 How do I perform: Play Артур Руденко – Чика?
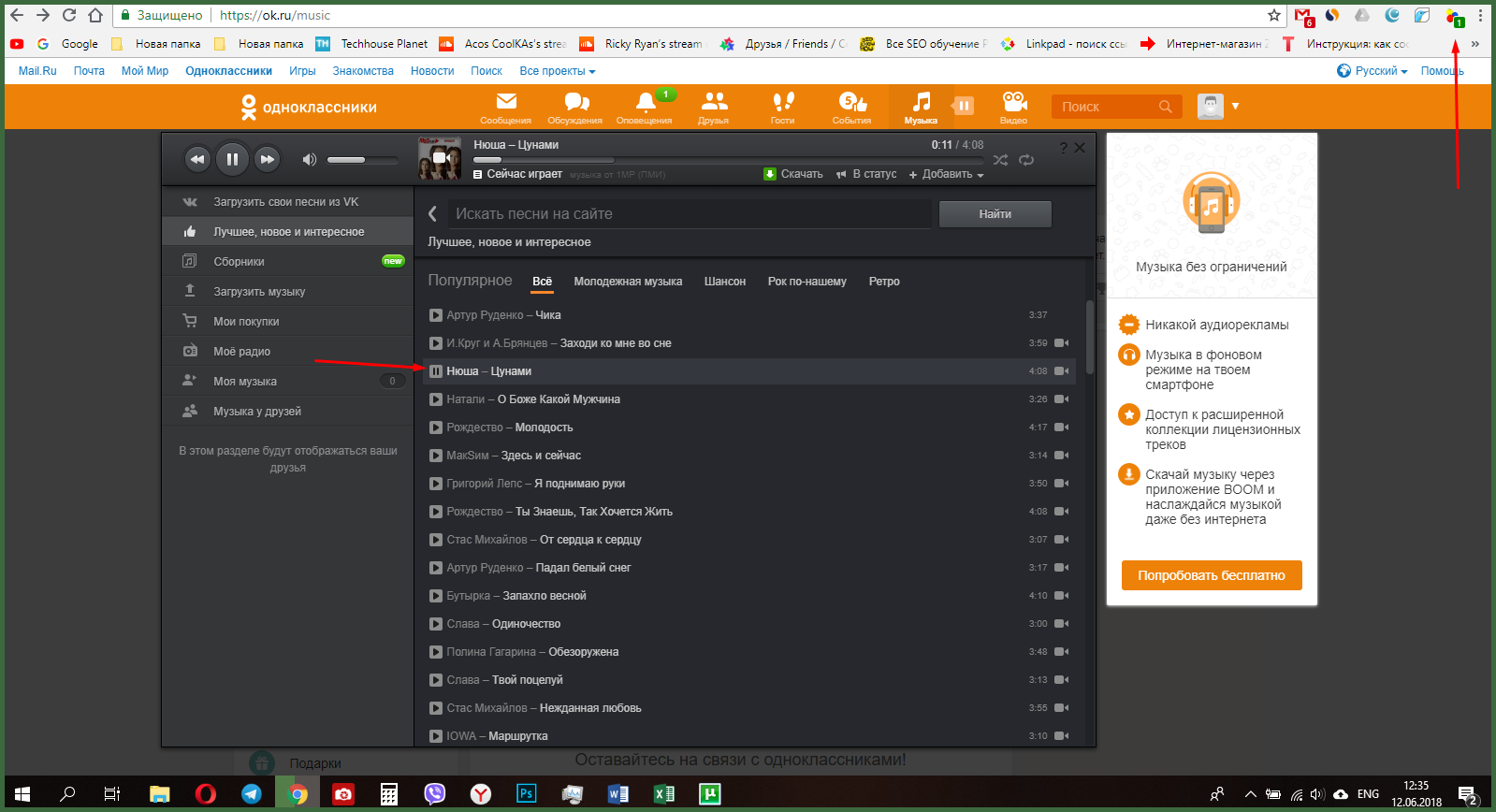pyautogui.click(x=436, y=315)
